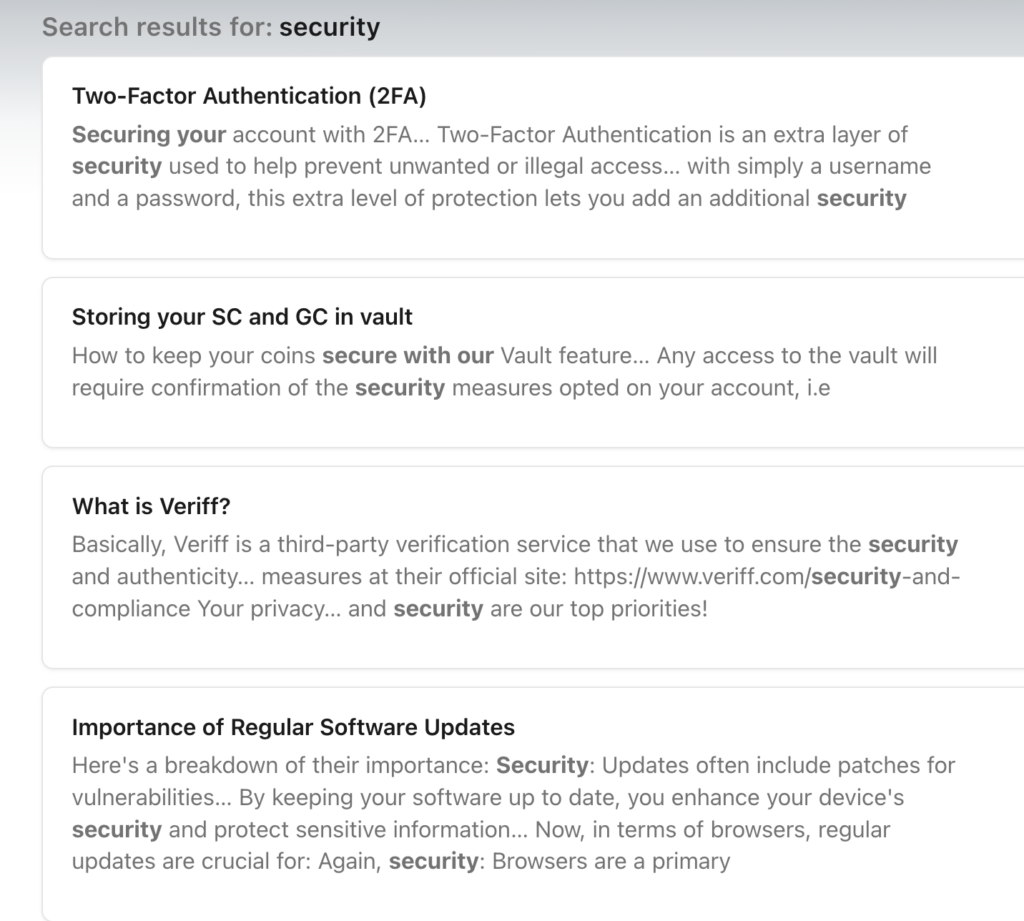Open Importance of Regular Software Updates result
1024x921 pixels.
293,727
